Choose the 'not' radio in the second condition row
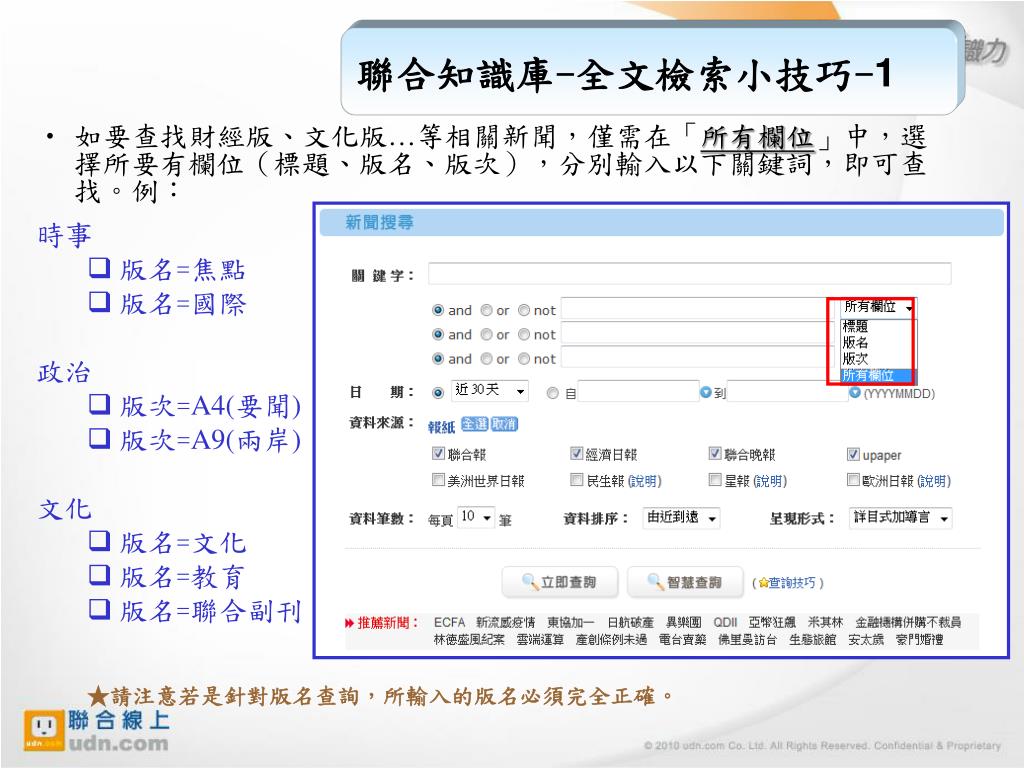 pyautogui.click(x=524, y=334)
